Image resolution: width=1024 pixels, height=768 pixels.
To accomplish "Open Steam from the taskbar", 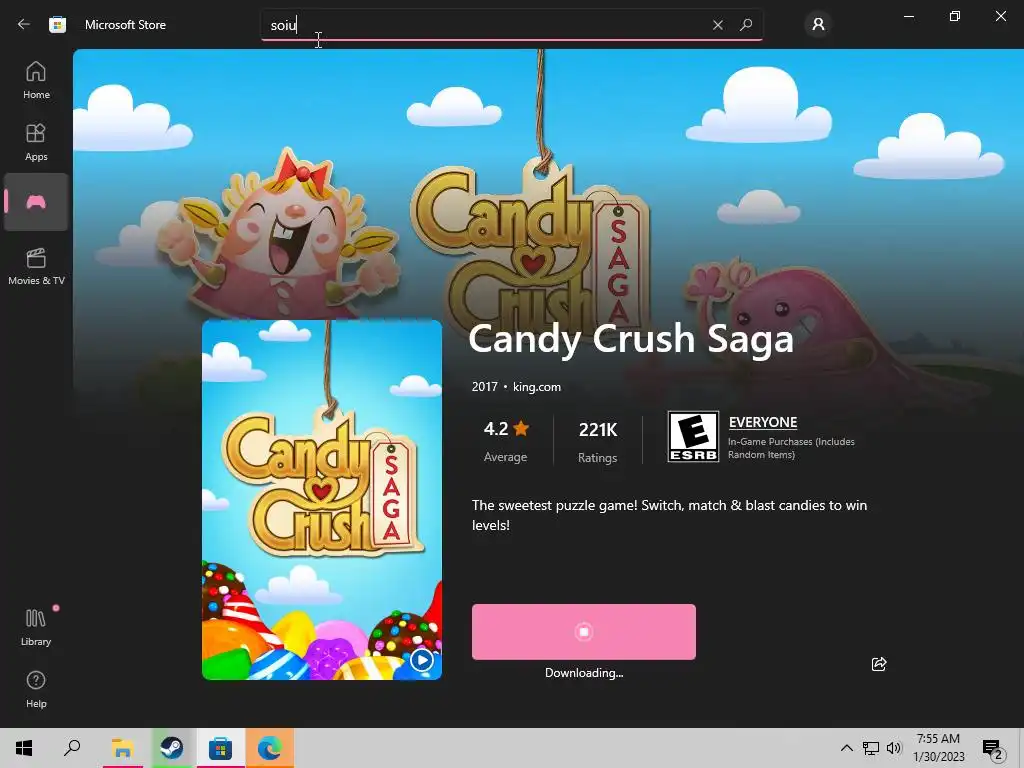I will 172,748.
